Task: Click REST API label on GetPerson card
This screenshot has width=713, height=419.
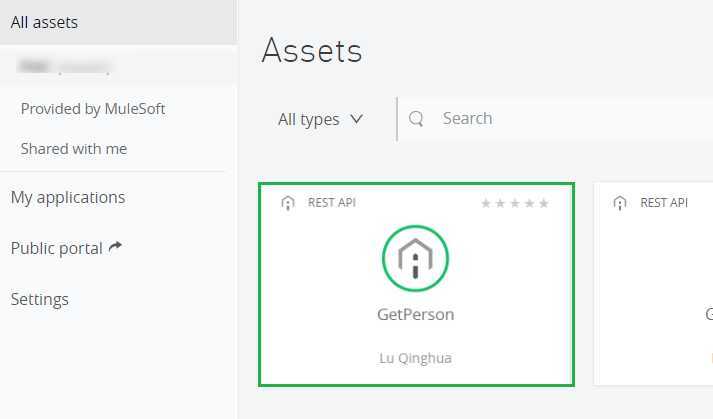Action: [332, 202]
